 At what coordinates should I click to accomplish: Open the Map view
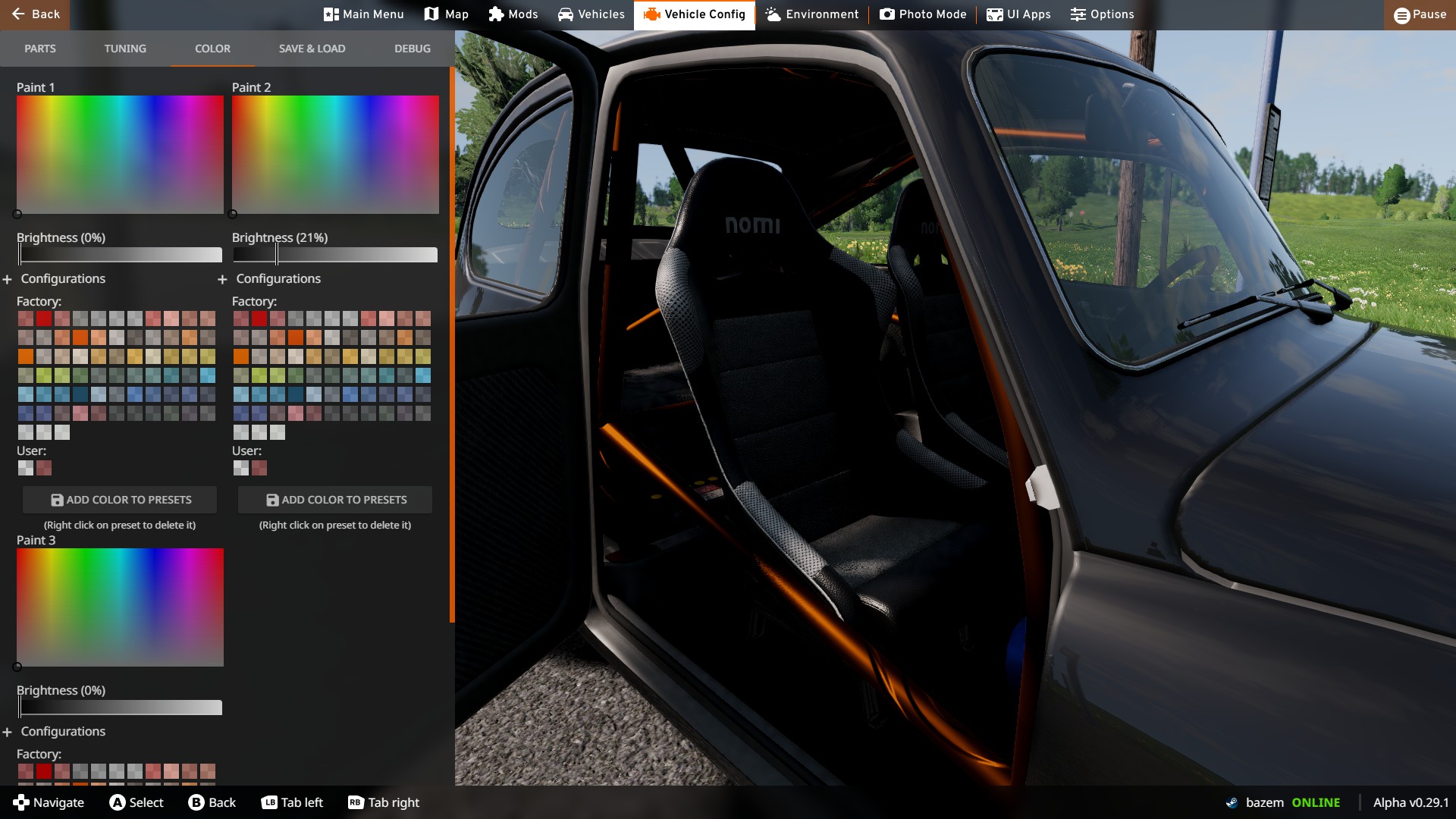pos(446,14)
